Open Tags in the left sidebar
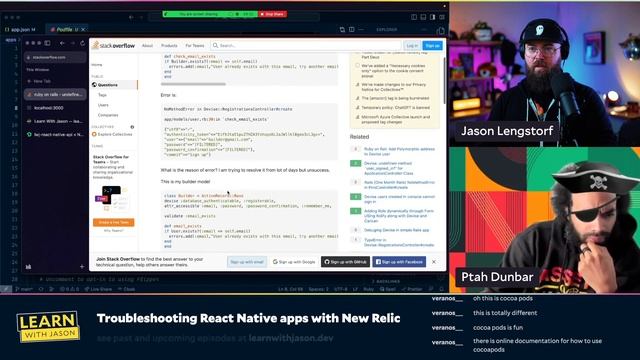 click(102, 95)
